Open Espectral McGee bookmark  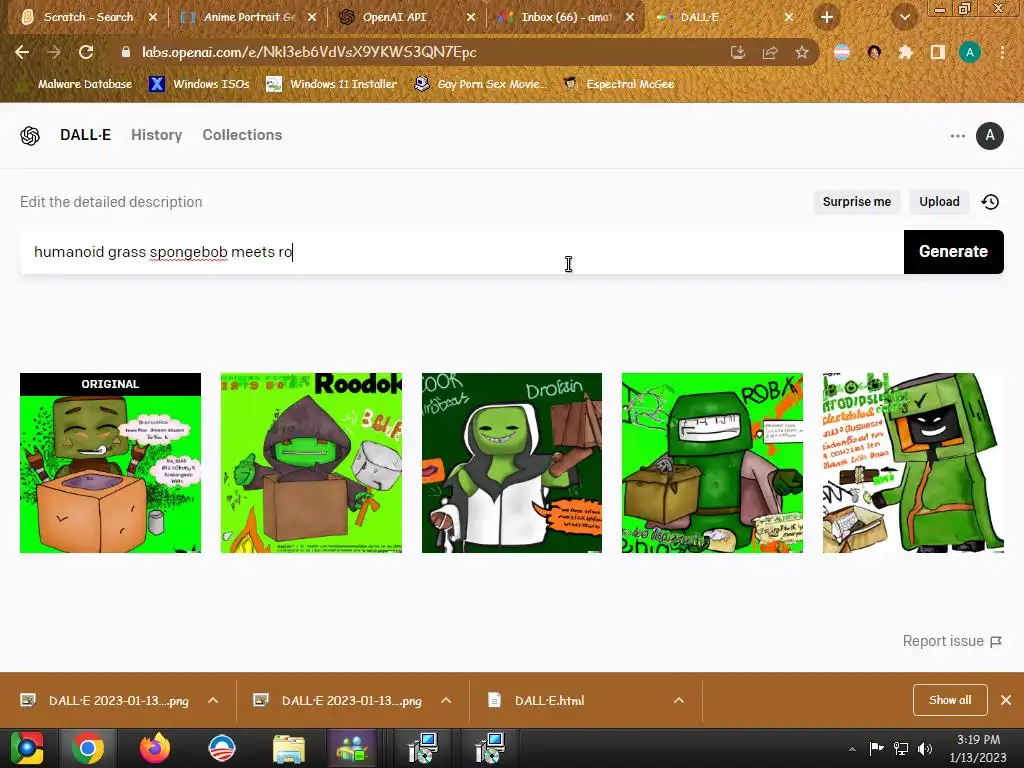pos(618,84)
